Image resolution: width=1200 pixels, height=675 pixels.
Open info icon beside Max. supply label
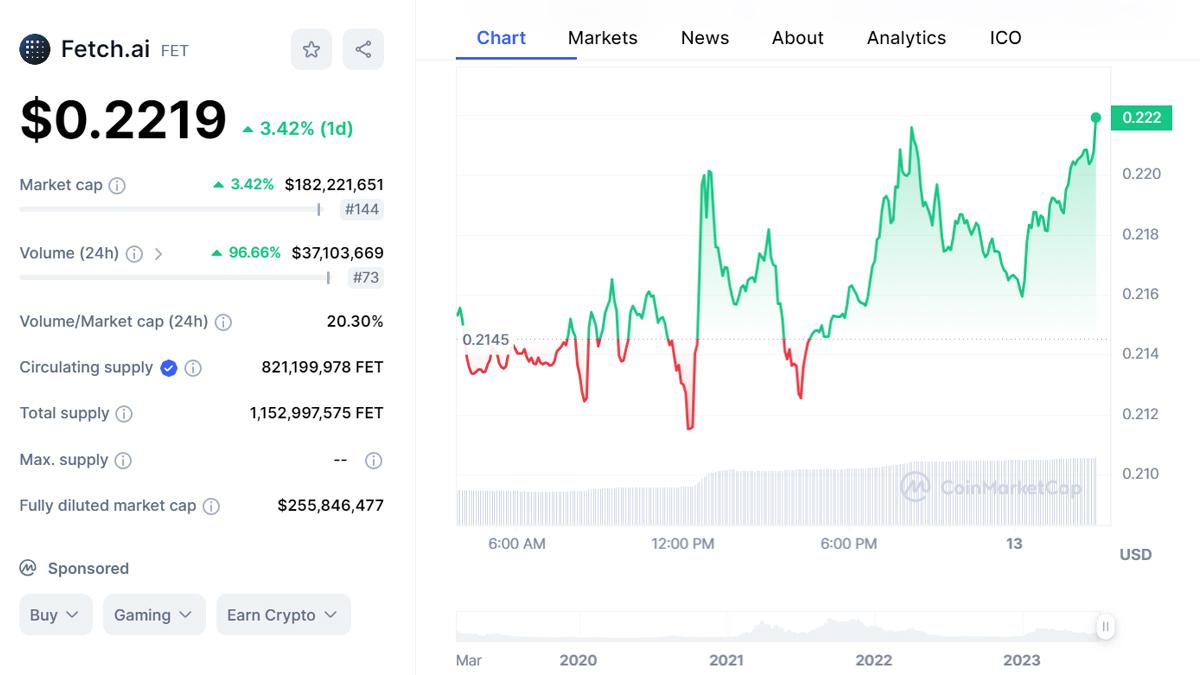(x=123, y=460)
